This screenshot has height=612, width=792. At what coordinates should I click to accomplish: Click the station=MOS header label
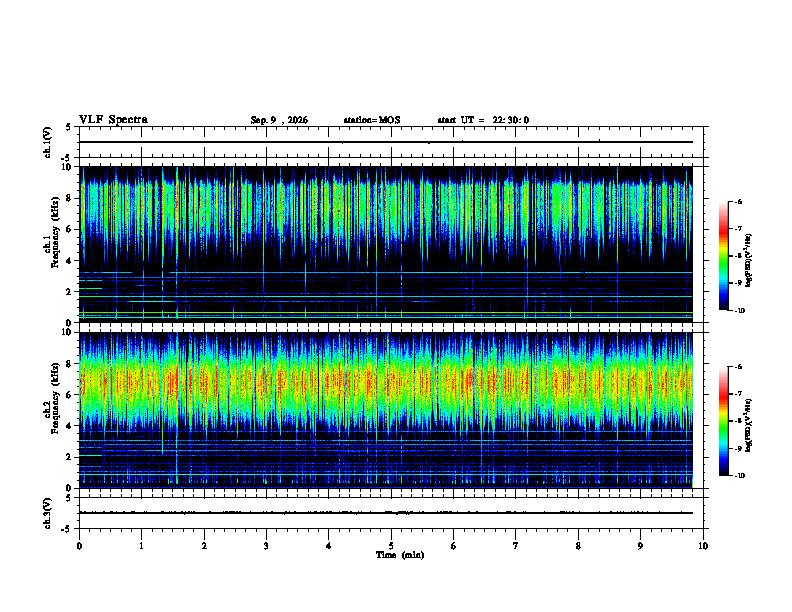point(372,120)
